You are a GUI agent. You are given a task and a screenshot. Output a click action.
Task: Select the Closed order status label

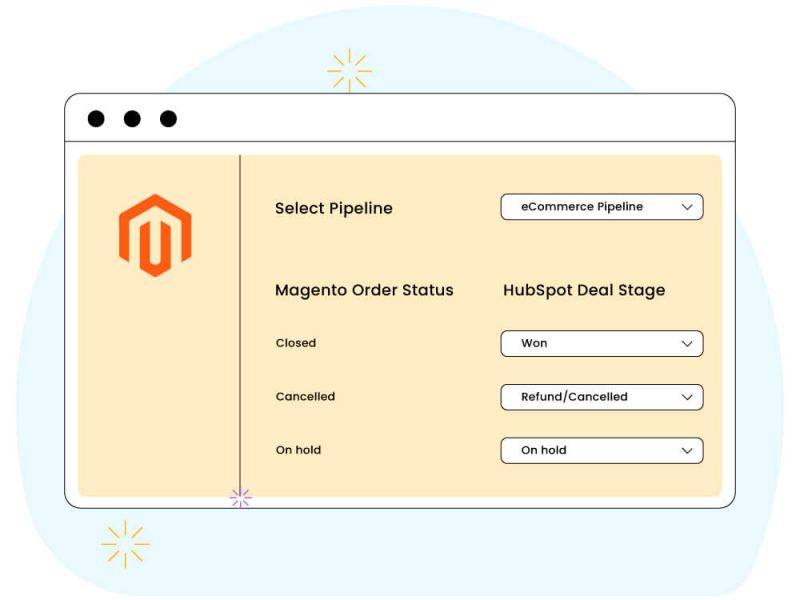click(x=295, y=343)
